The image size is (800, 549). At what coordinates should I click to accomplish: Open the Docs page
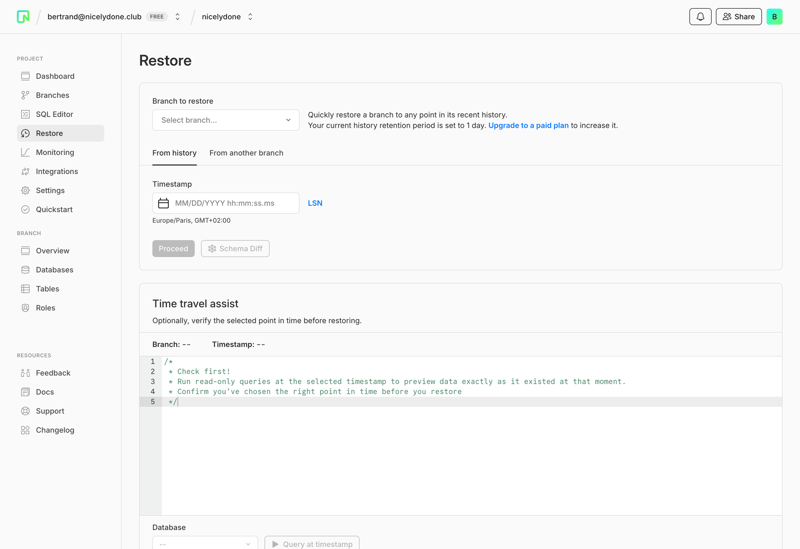tap(60, 392)
